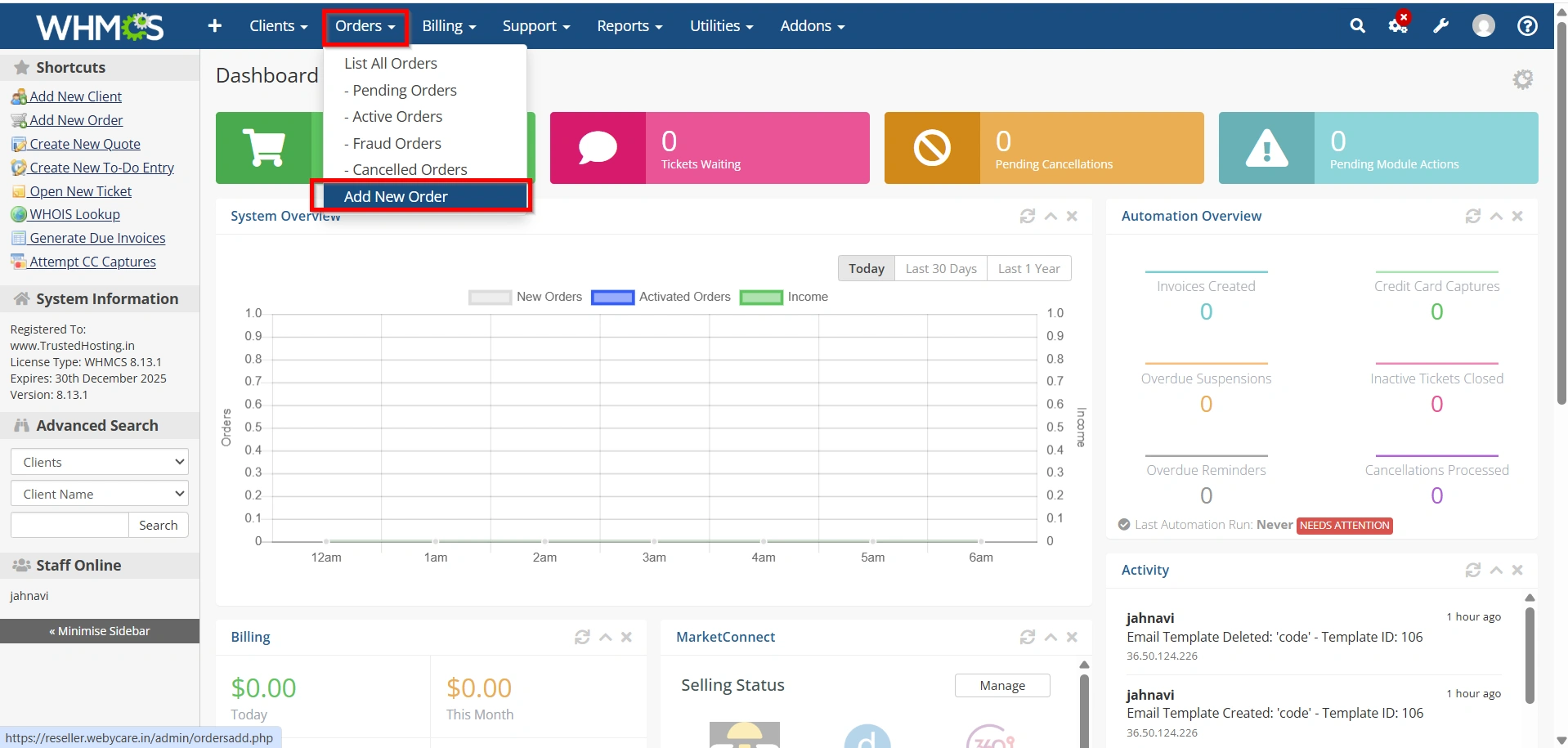Collapse the Activity widget
The height and width of the screenshot is (748, 1568).
1496,570
